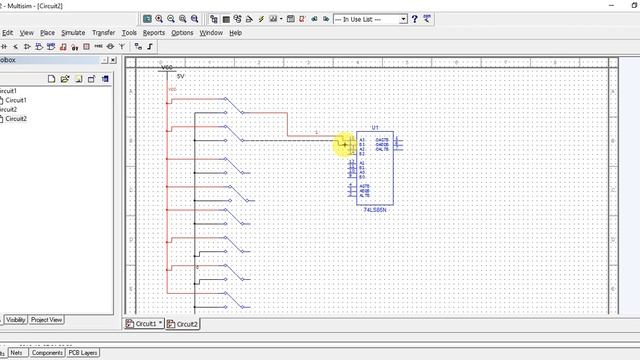Image resolution: width=640 pixels, height=360 pixels.
Task: Select the place bus tool
Action: point(150,47)
